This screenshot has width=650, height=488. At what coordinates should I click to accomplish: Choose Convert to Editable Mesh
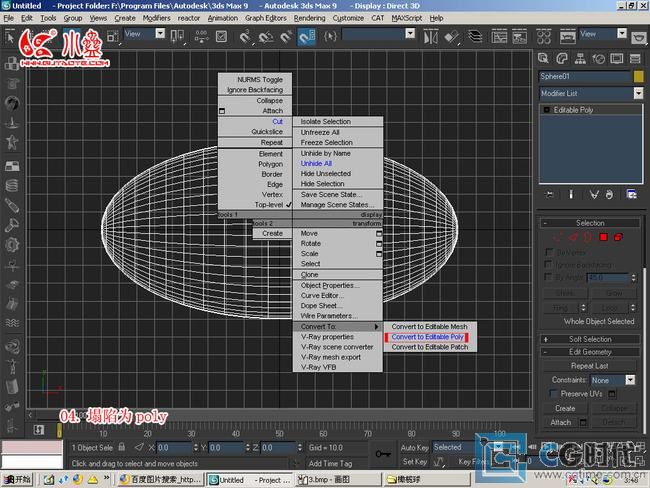click(429, 327)
